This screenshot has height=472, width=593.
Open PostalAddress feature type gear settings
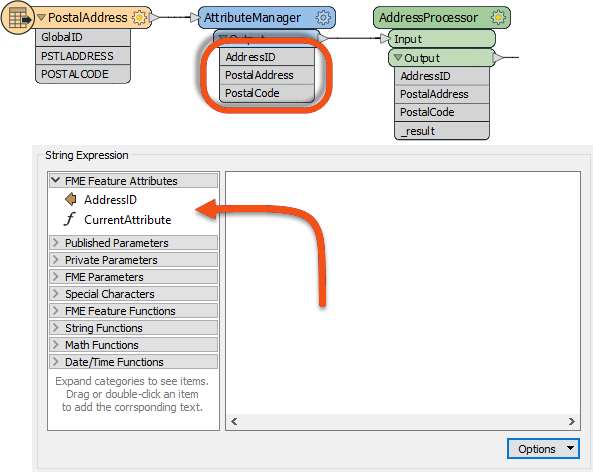pos(140,17)
